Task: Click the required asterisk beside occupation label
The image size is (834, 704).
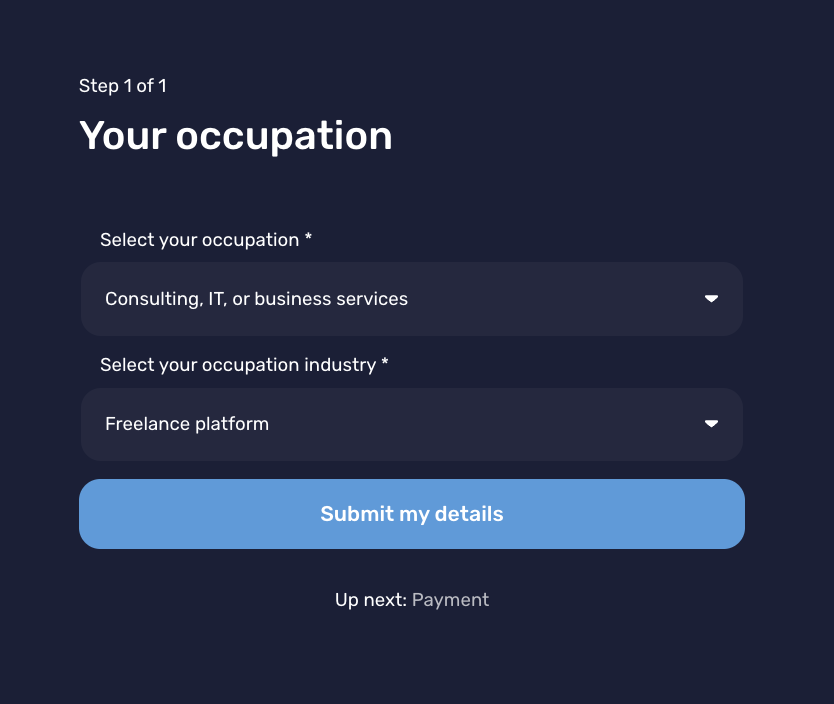Action: [308, 237]
